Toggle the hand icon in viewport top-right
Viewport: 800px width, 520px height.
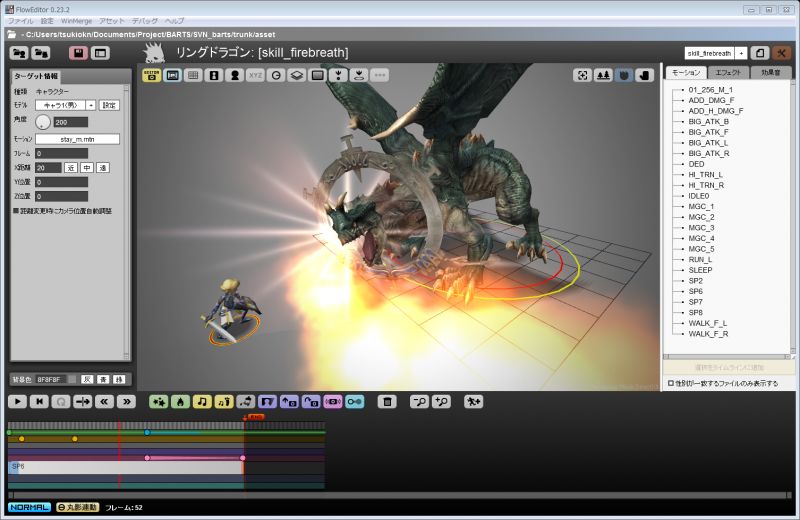pos(644,75)
